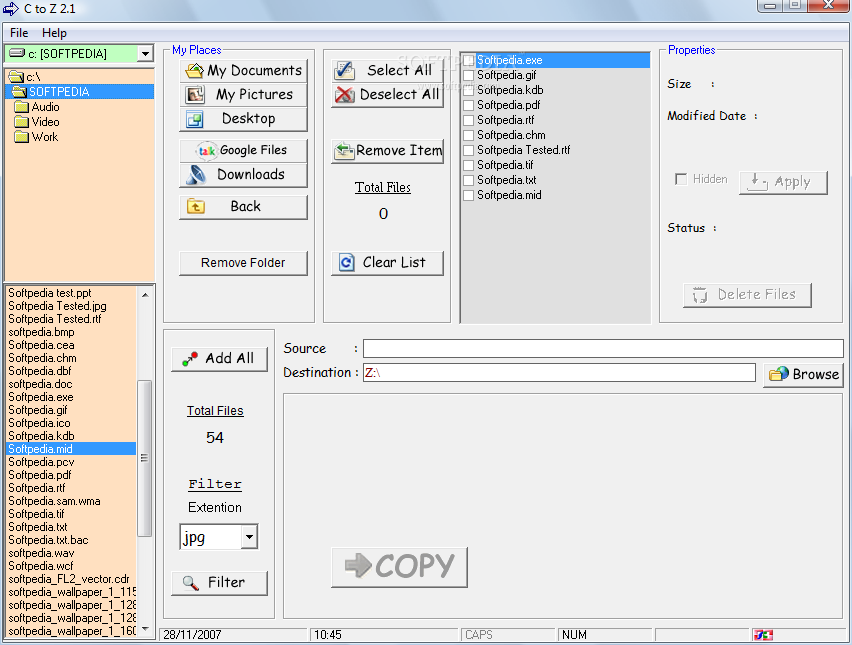Select Softpedia.mid in left file list
Screen dimensions: 852x645
(71, 449)
